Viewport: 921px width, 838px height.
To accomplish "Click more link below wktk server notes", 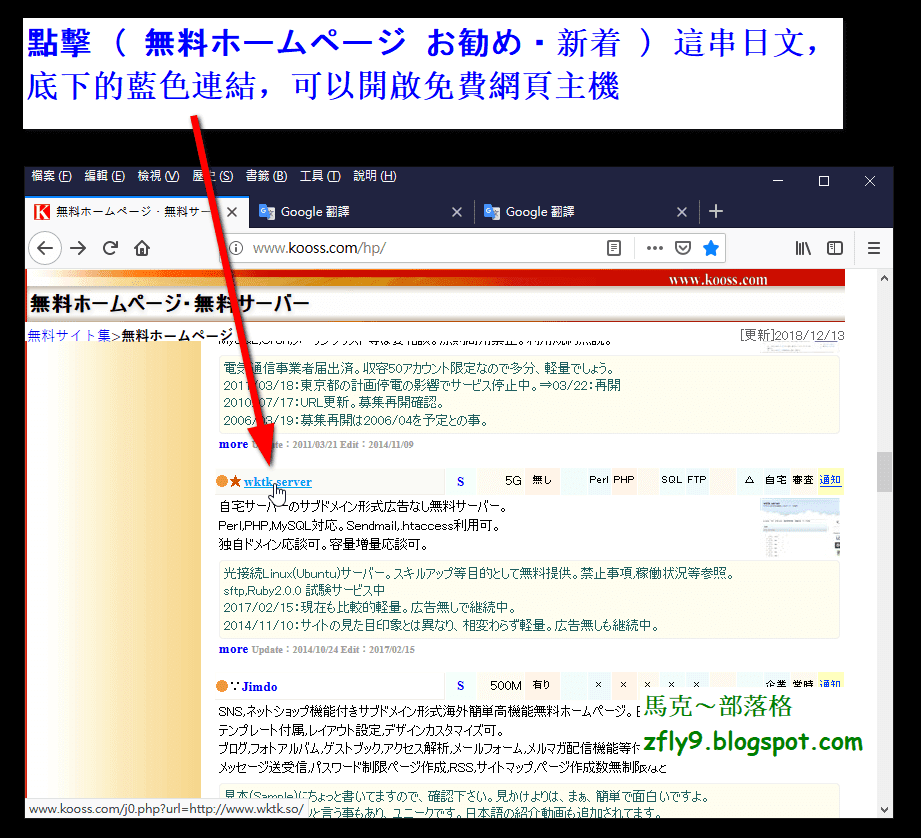I will pyautogui.click(x=233, y=649).
